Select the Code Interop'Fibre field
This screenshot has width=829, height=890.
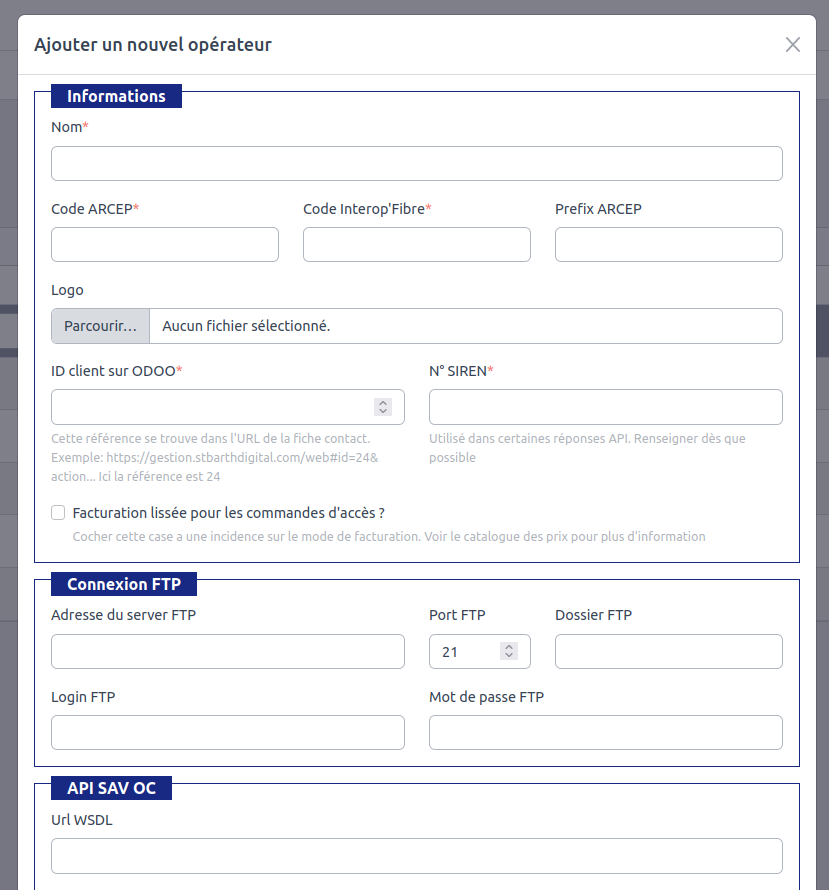coord(416,244)
